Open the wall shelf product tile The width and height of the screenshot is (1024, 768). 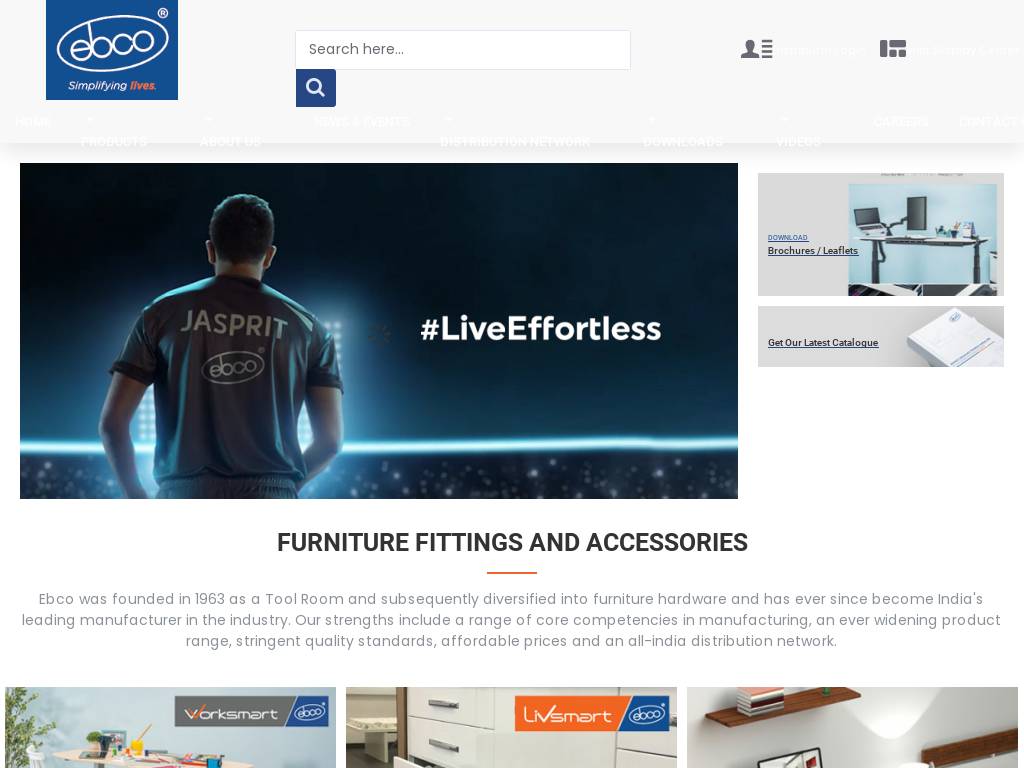(852, 727)
